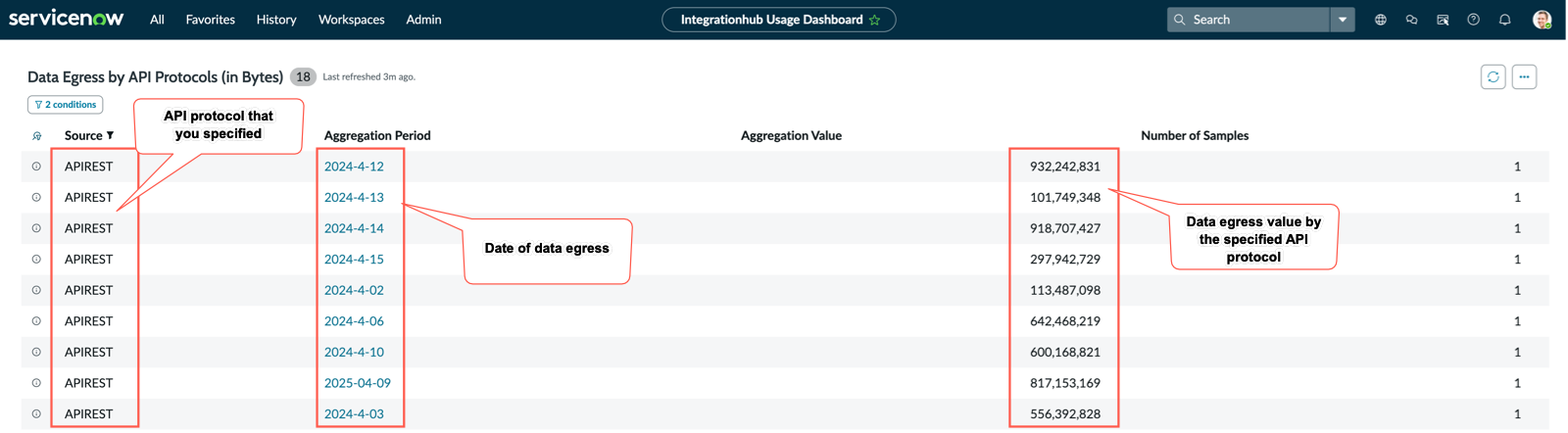Open the 2 conditions filter
1568x433 pixels.
click(x=66, y=105)
